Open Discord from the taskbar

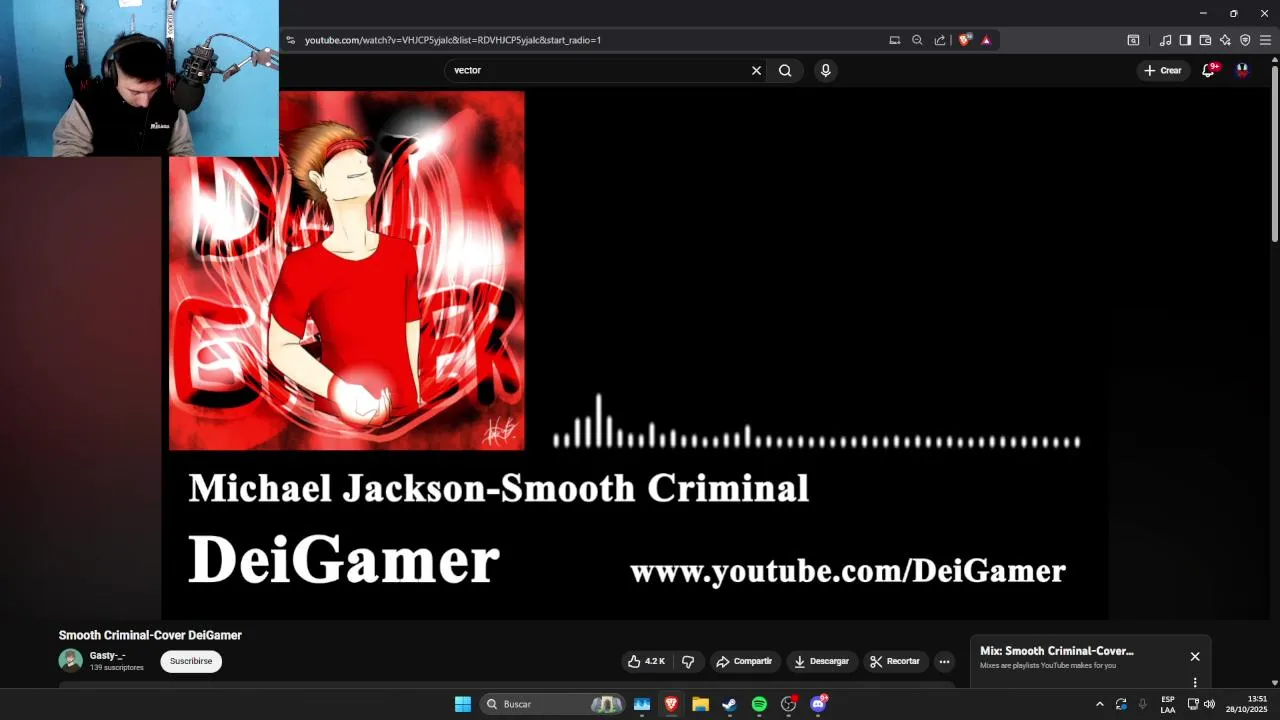click(818, 704)
